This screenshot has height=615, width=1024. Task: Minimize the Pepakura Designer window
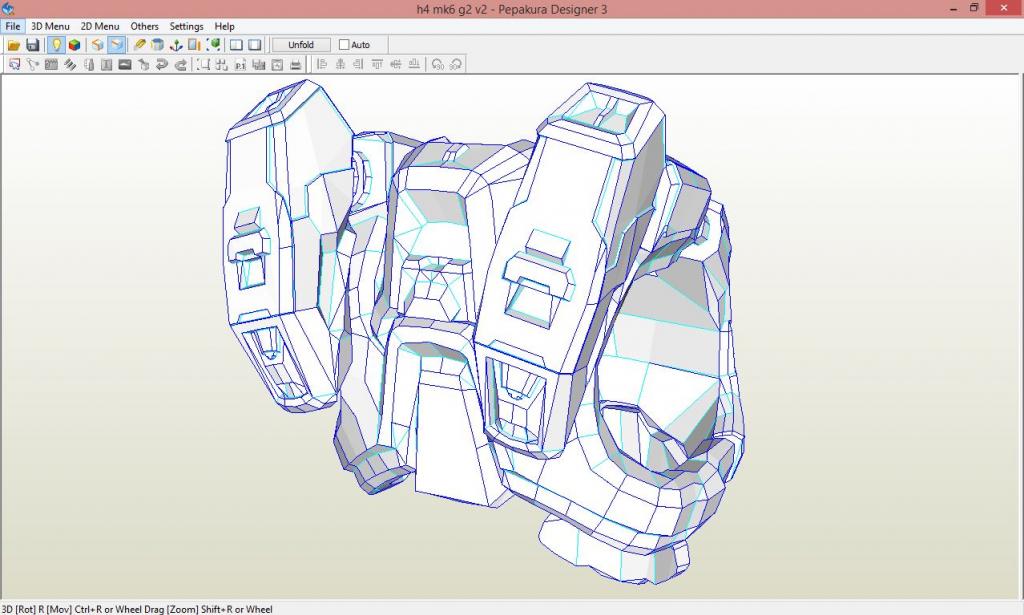pos(954,8)
